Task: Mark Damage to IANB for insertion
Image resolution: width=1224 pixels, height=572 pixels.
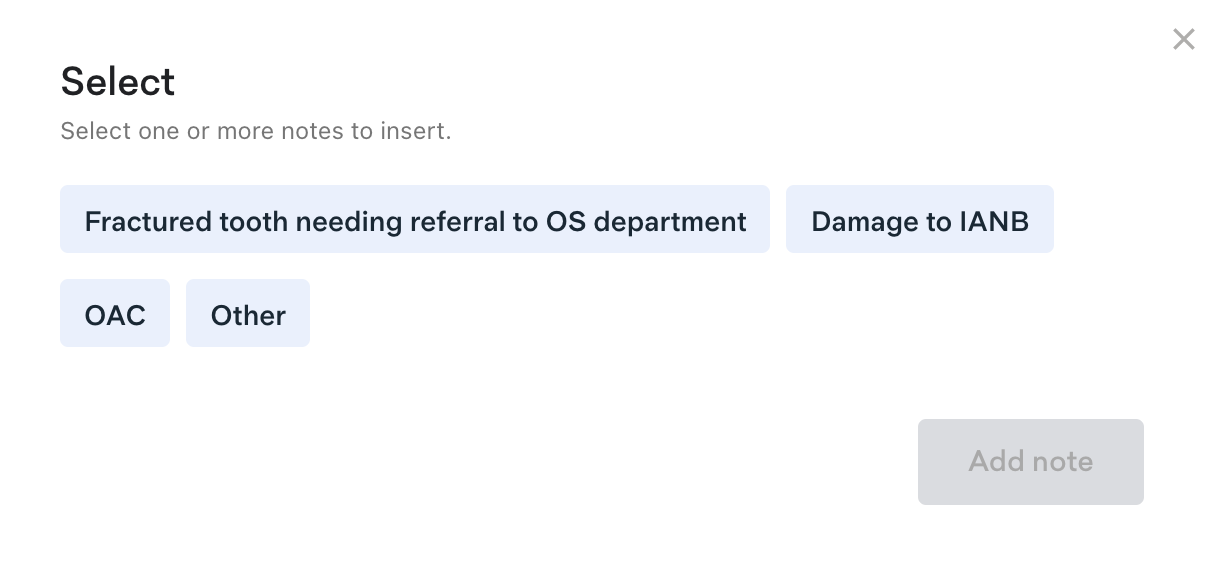Action: pyautogui.click(x=919, y=220)
